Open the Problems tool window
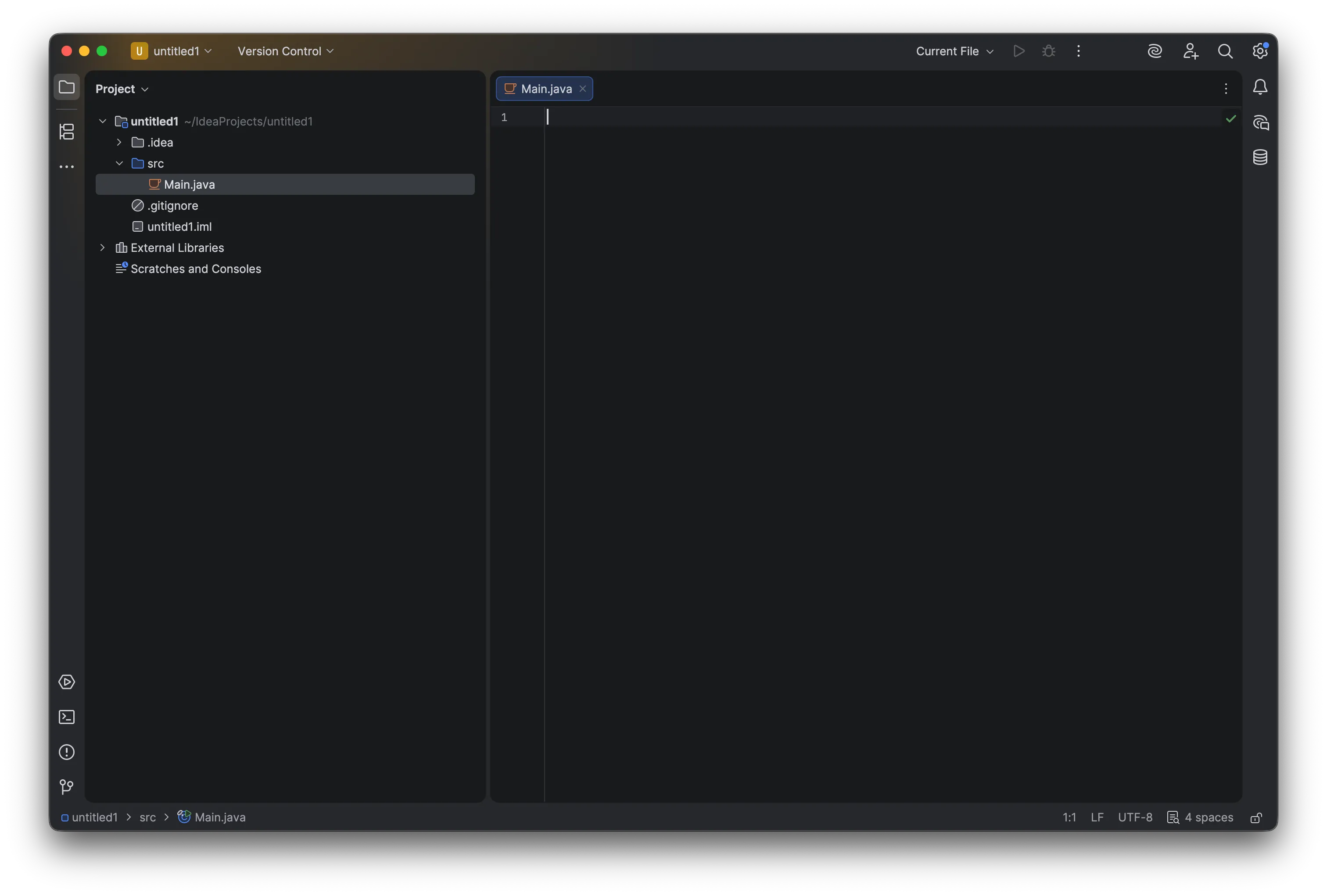 (68, 753)
